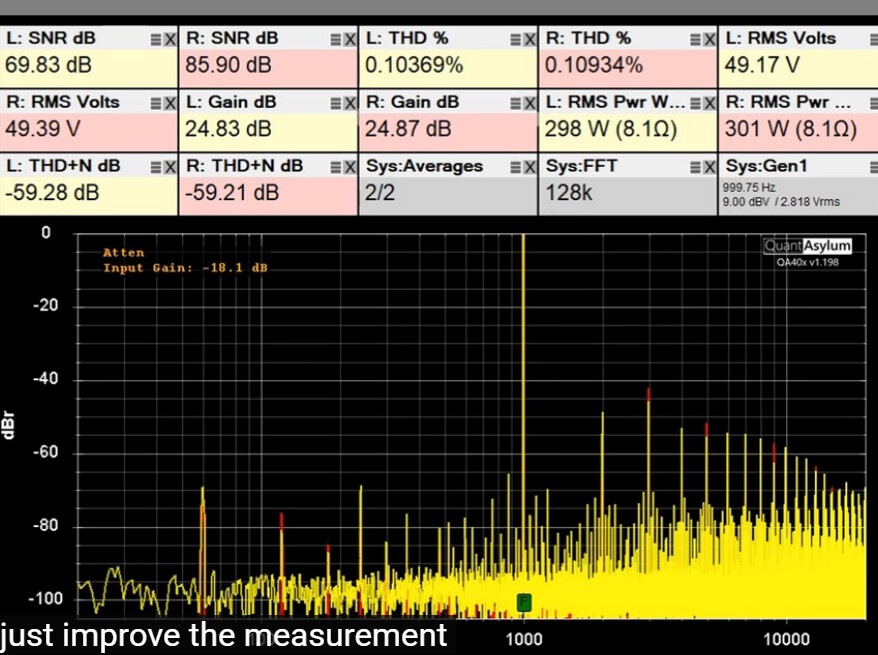Close the L: THD % tile
Screen dimensions: 878x655
(x=529, y=39)
